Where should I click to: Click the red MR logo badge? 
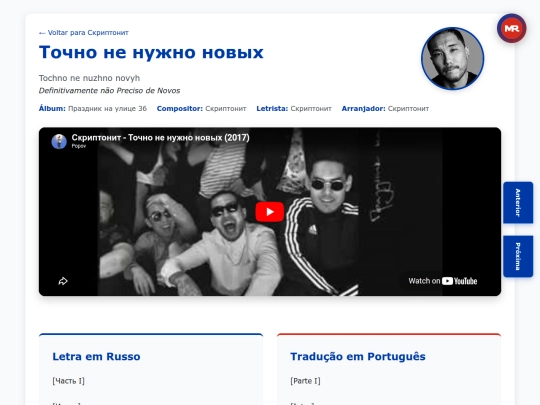[x=511, y=28]
